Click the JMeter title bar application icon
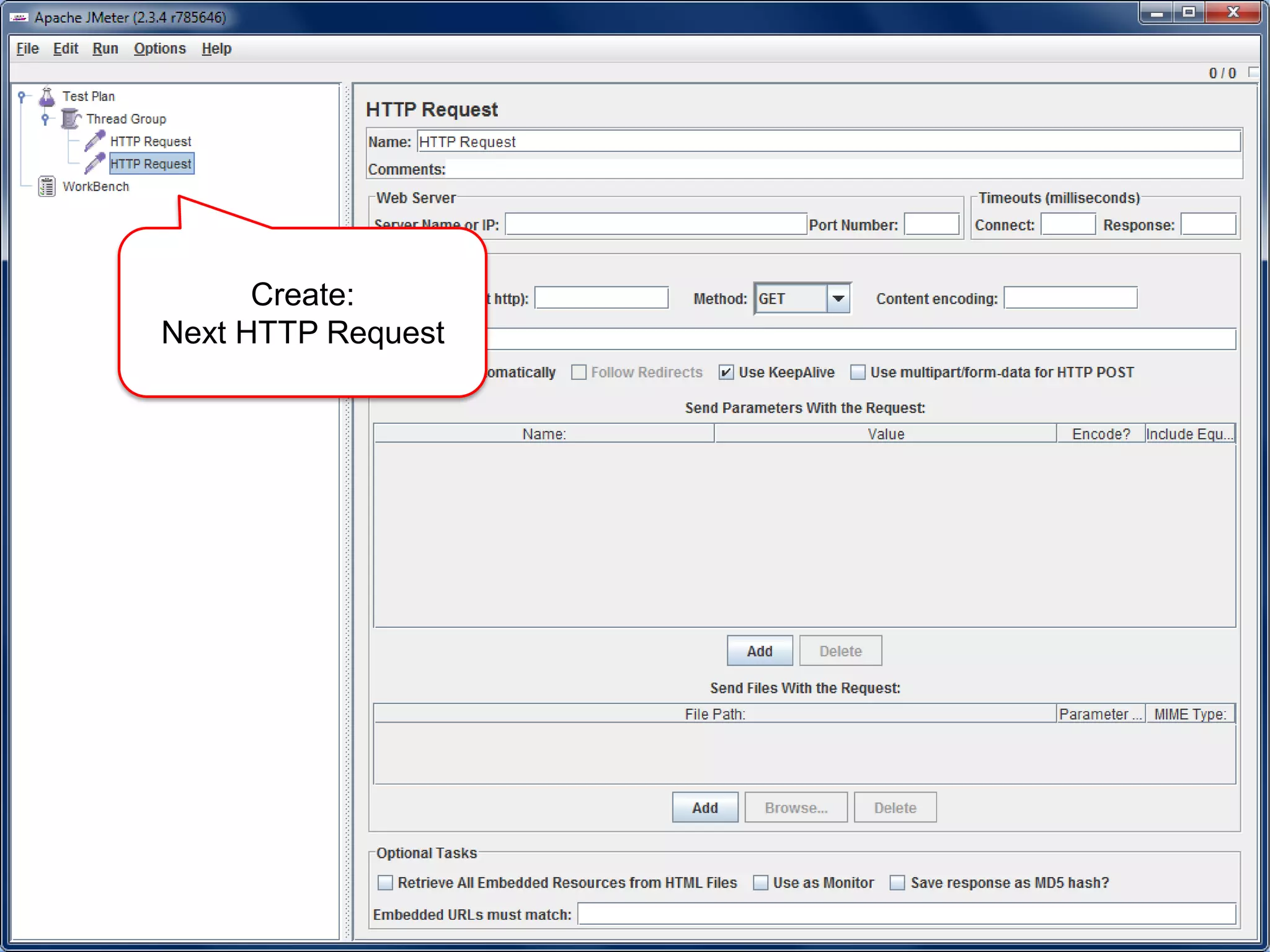This screenshot has height=952, width=1270. click(19, 17)
